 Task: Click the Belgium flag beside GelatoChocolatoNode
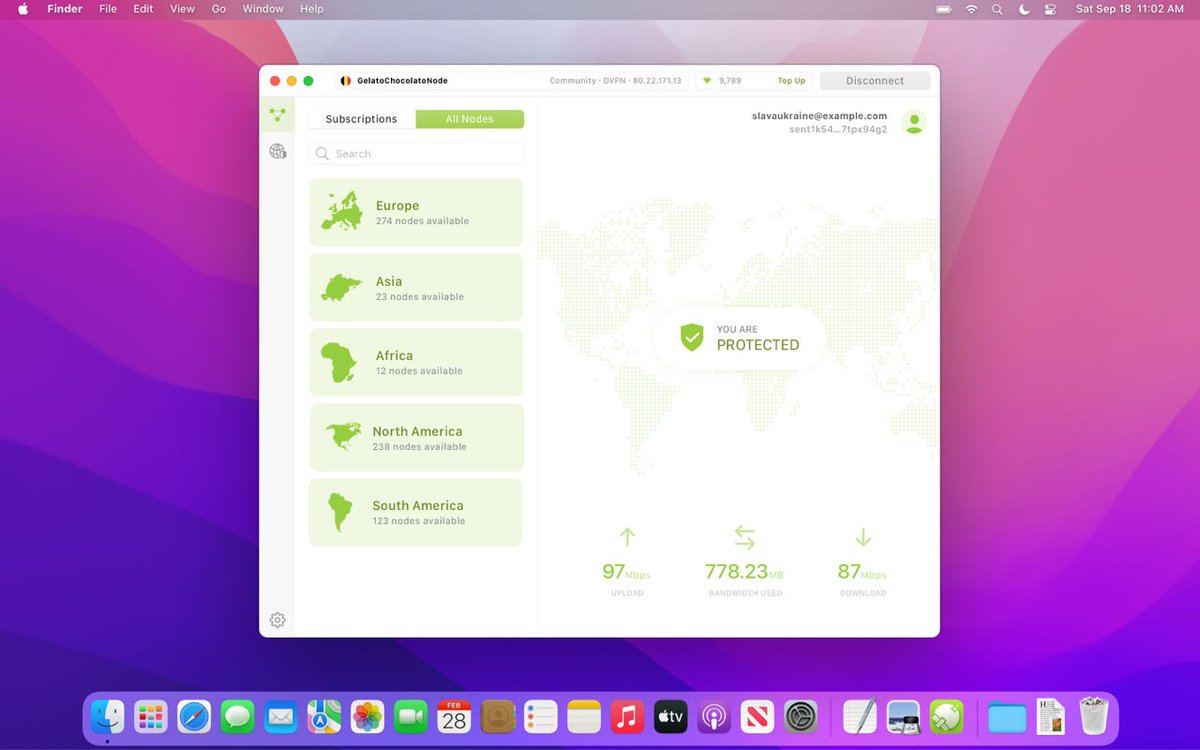point(345,80)
